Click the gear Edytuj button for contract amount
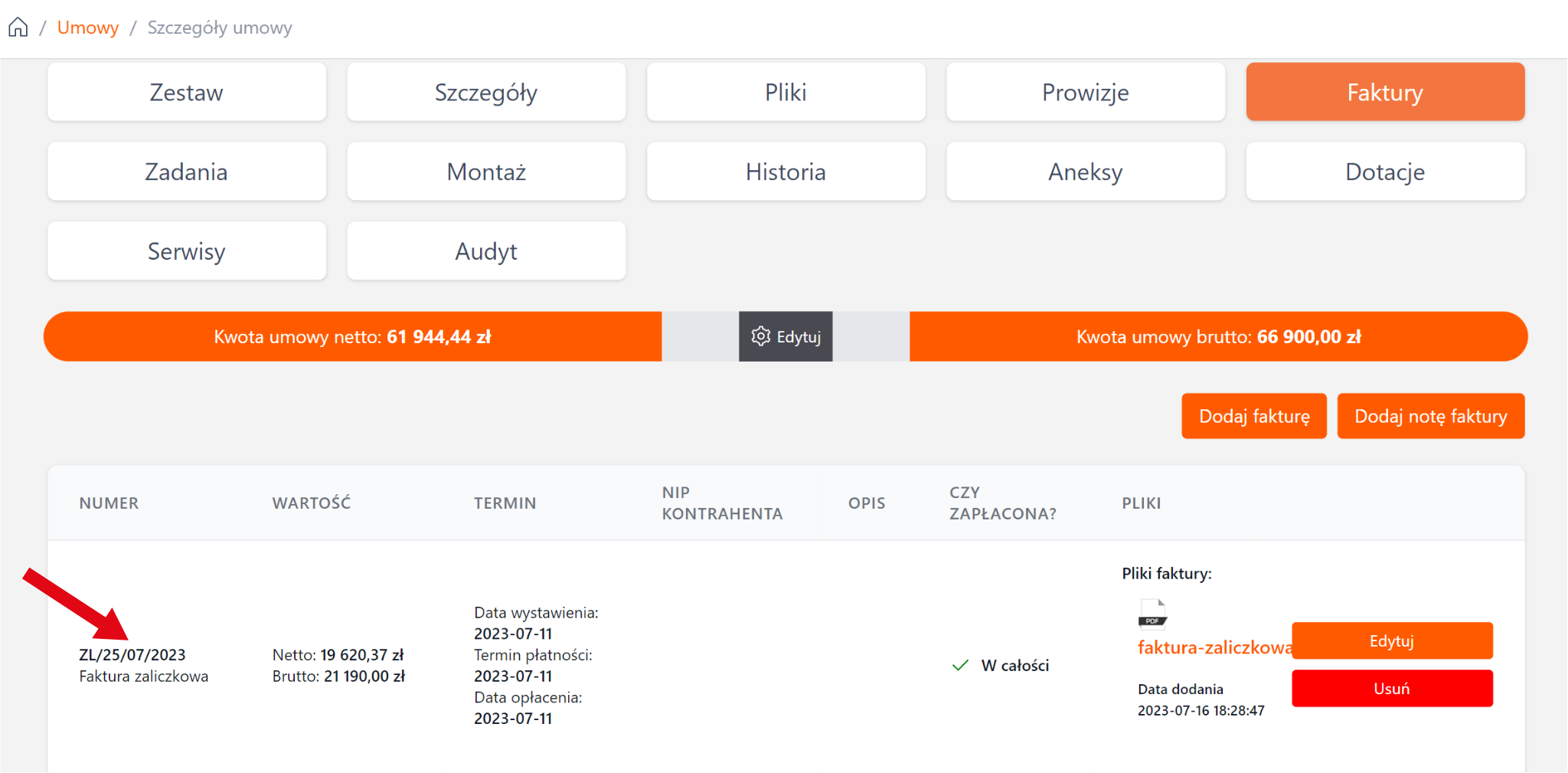Viewport: 1568px width, 773px height. 786,337
